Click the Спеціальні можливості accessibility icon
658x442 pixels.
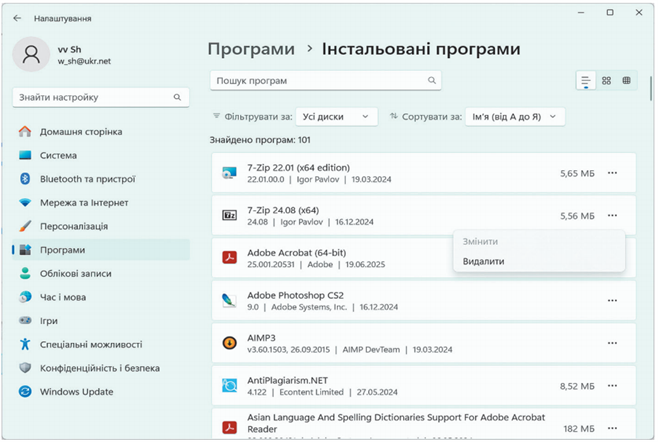coord(25,344)
